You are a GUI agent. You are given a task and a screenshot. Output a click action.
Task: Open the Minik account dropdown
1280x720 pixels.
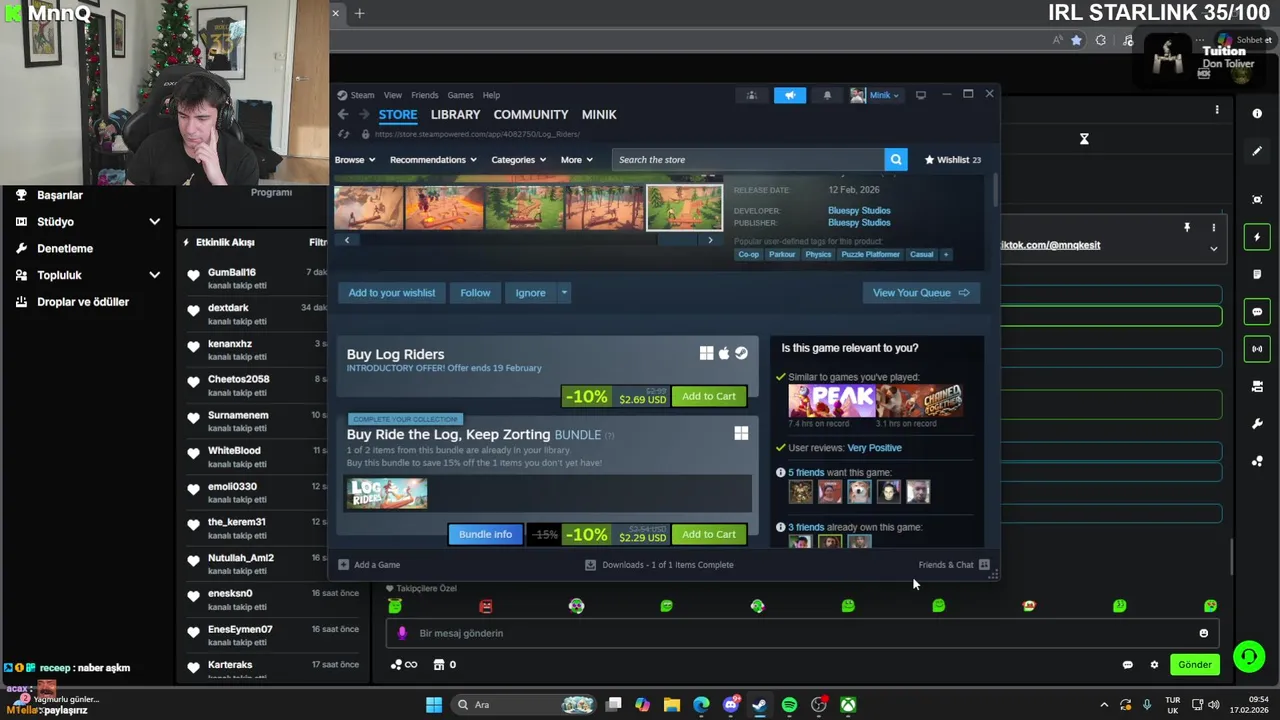[875, 95]
